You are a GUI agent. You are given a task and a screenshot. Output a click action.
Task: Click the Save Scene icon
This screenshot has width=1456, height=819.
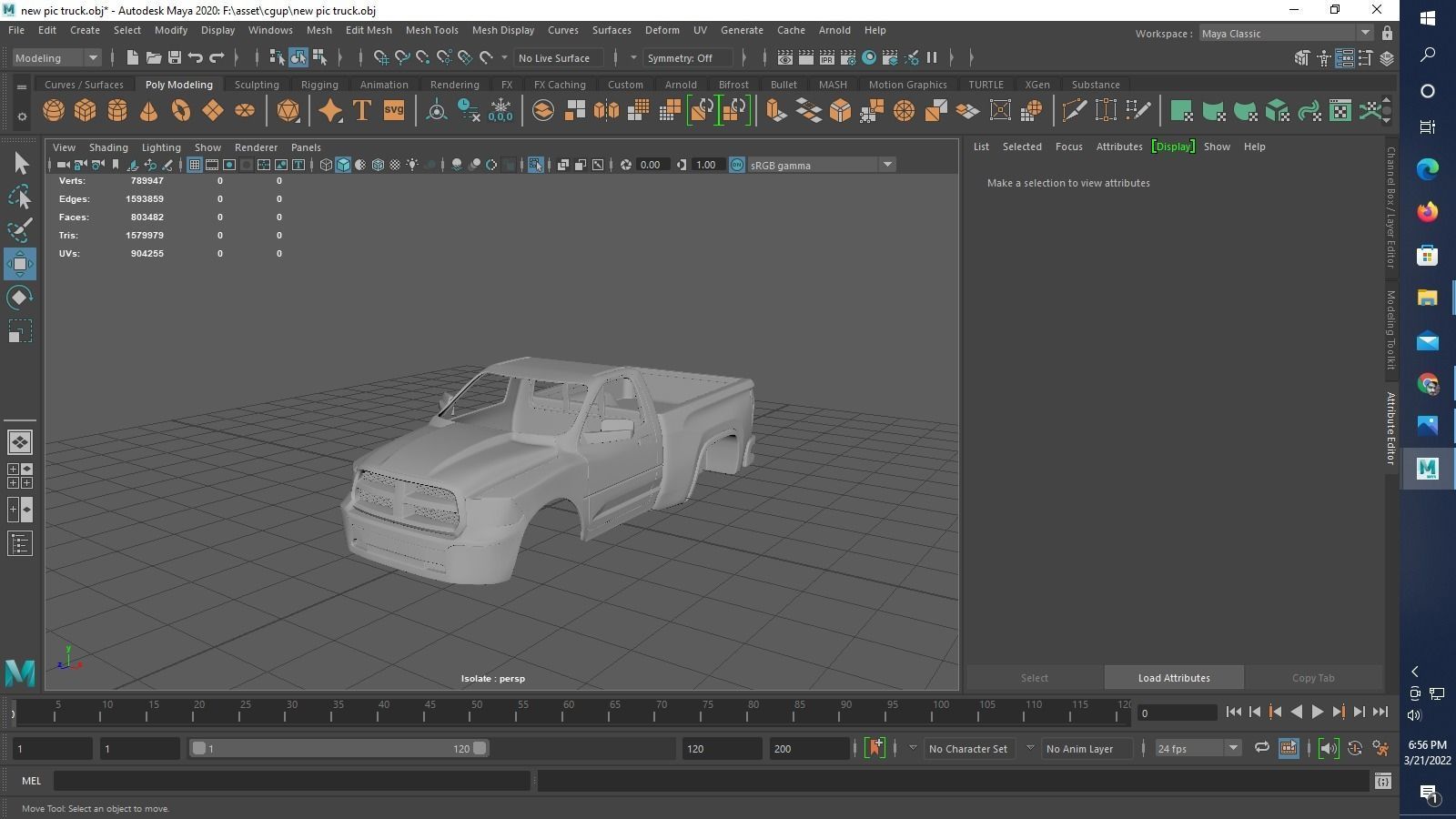(x=174, y=58)
